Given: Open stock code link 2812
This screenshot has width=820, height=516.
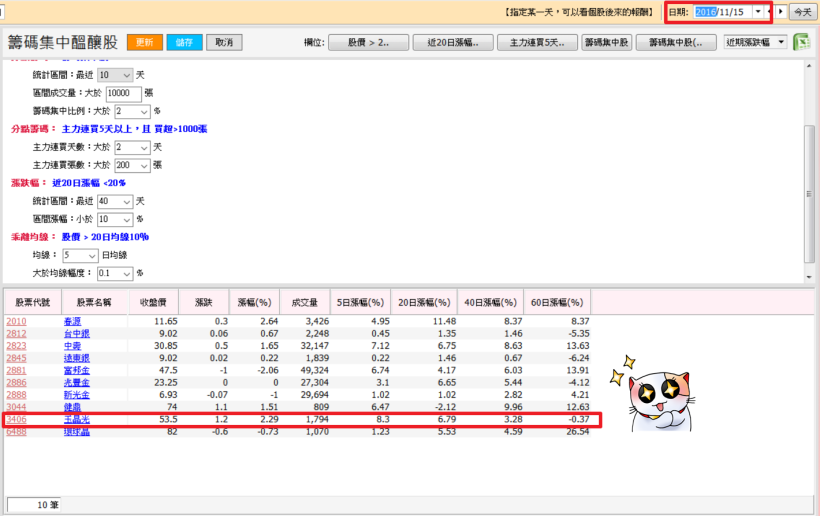Looking at the screenshot, I should pyautogui.click(x=16, y=334).
